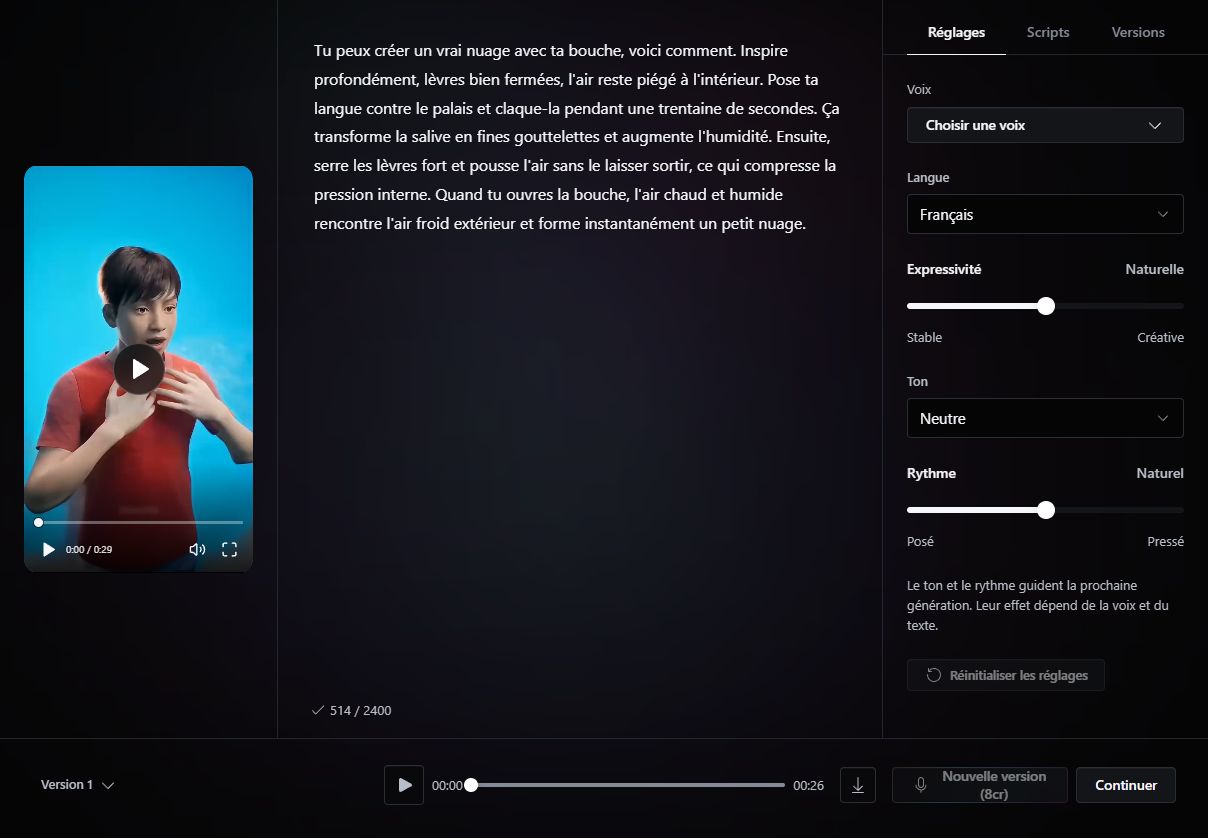Click the video preview thumbnail
This screenshot has height=838, width=1208.
click(139, 369)
